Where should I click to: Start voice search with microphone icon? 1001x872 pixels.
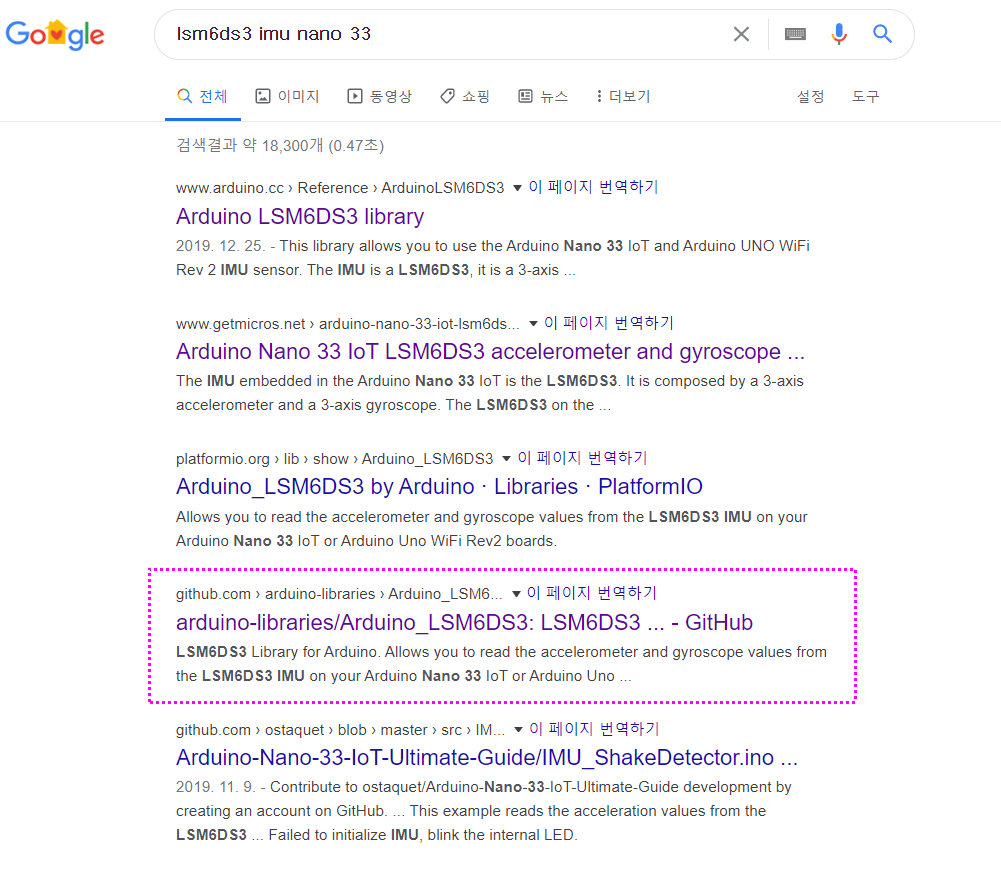click(839, 34)
